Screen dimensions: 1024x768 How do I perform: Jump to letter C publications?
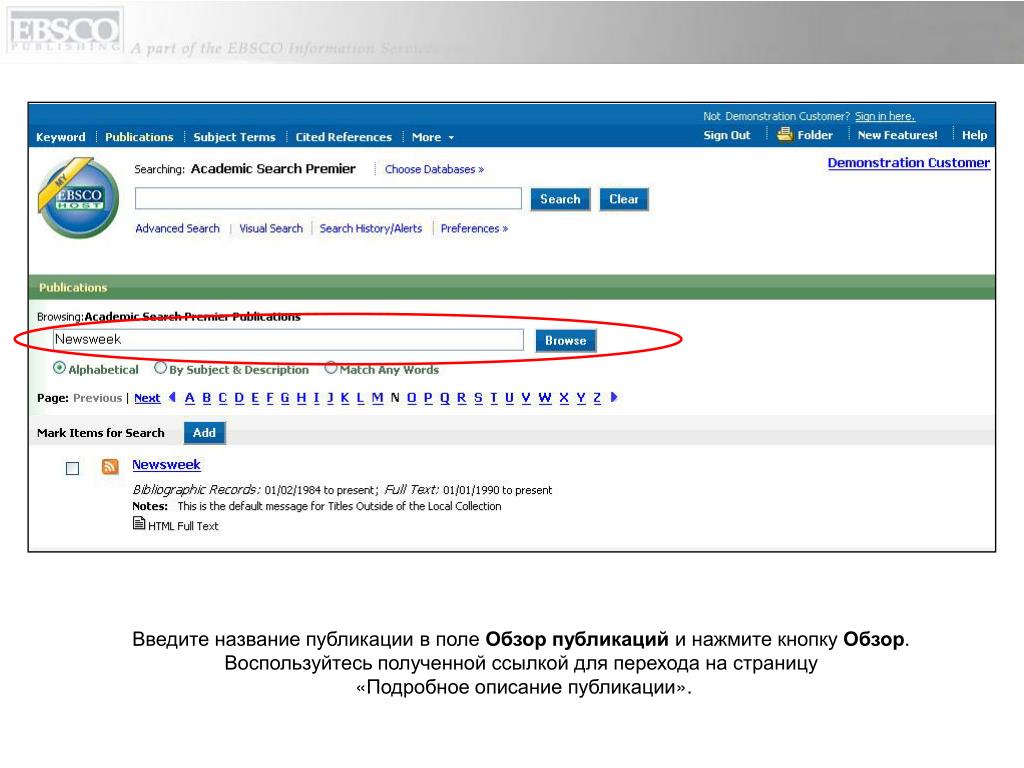223,398
